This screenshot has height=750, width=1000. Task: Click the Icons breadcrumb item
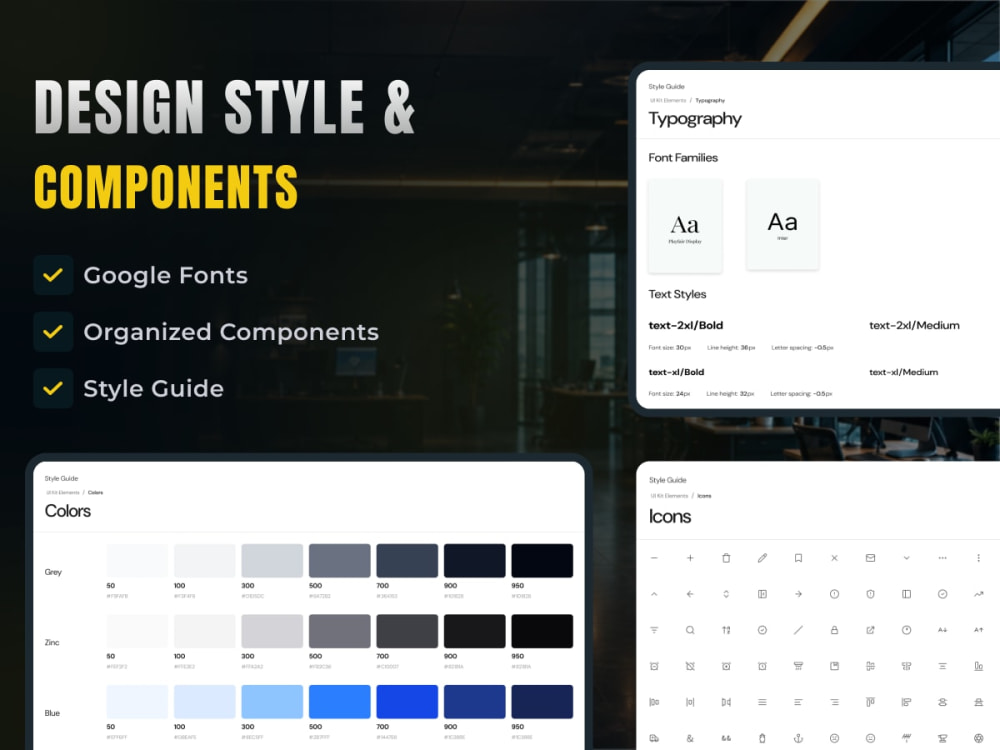tap(704, 496)
